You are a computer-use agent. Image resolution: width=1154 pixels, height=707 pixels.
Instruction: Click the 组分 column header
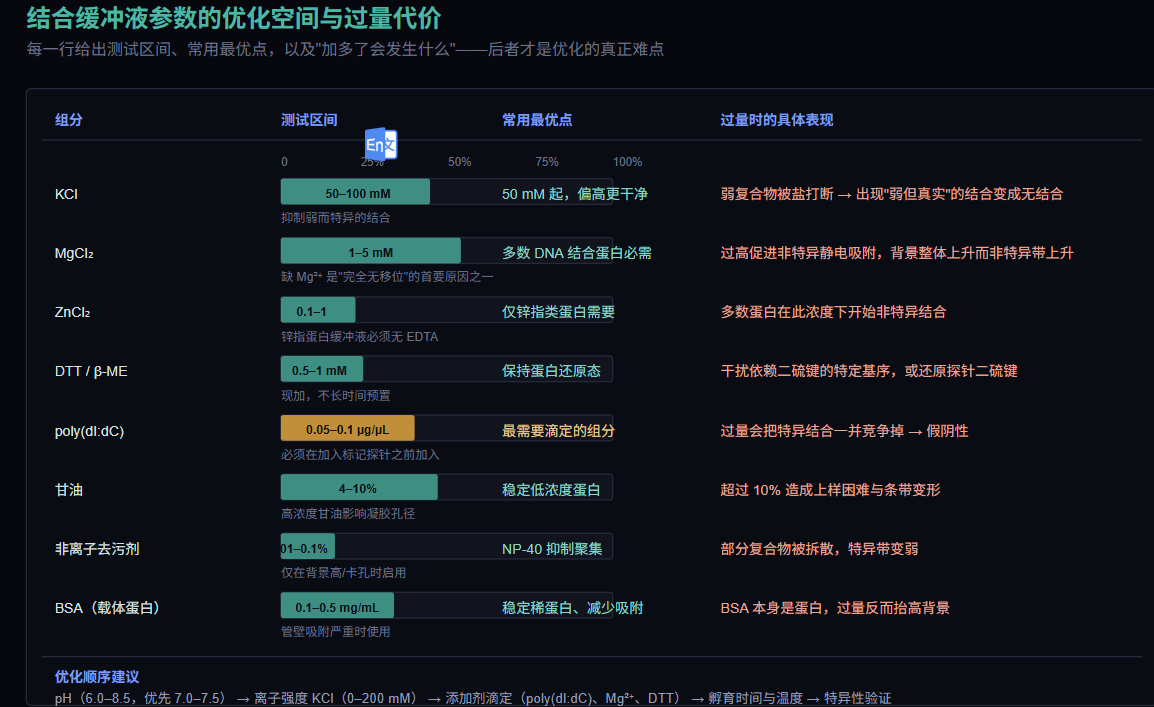68,120
